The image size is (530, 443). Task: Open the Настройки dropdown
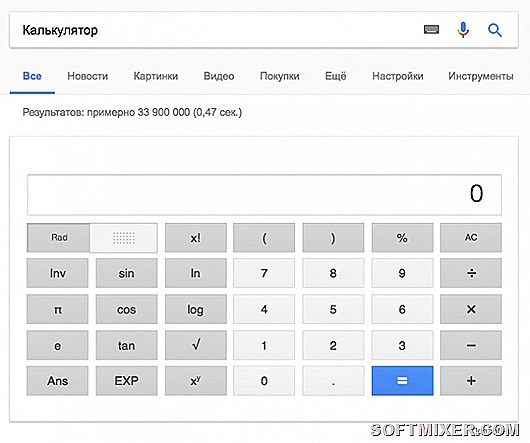(x=398, y=76)
